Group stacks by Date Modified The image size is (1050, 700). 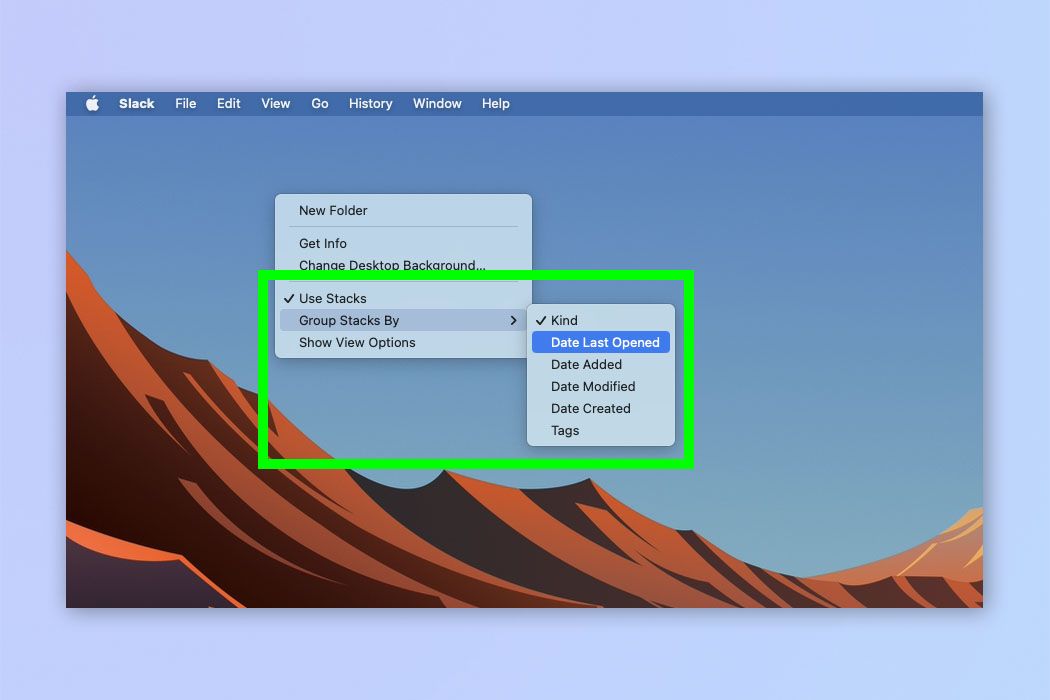click(x=594, y=386)
